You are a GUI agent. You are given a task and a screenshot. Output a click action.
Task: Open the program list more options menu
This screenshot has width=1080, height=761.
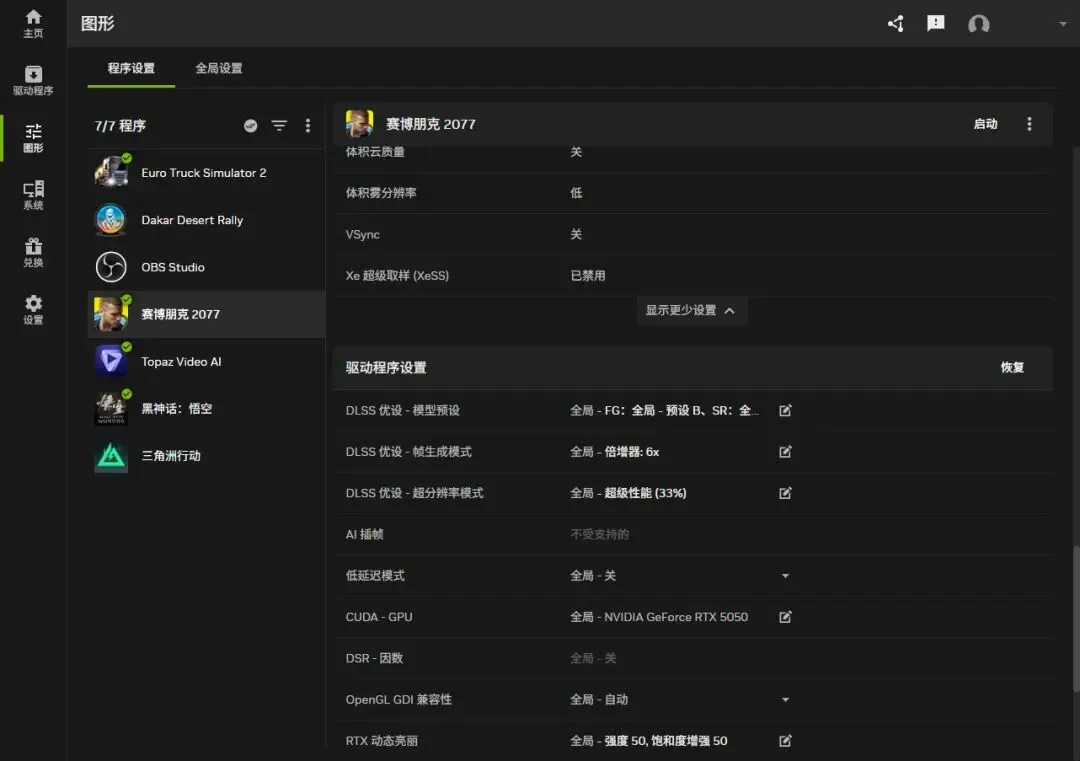[308, 125]
